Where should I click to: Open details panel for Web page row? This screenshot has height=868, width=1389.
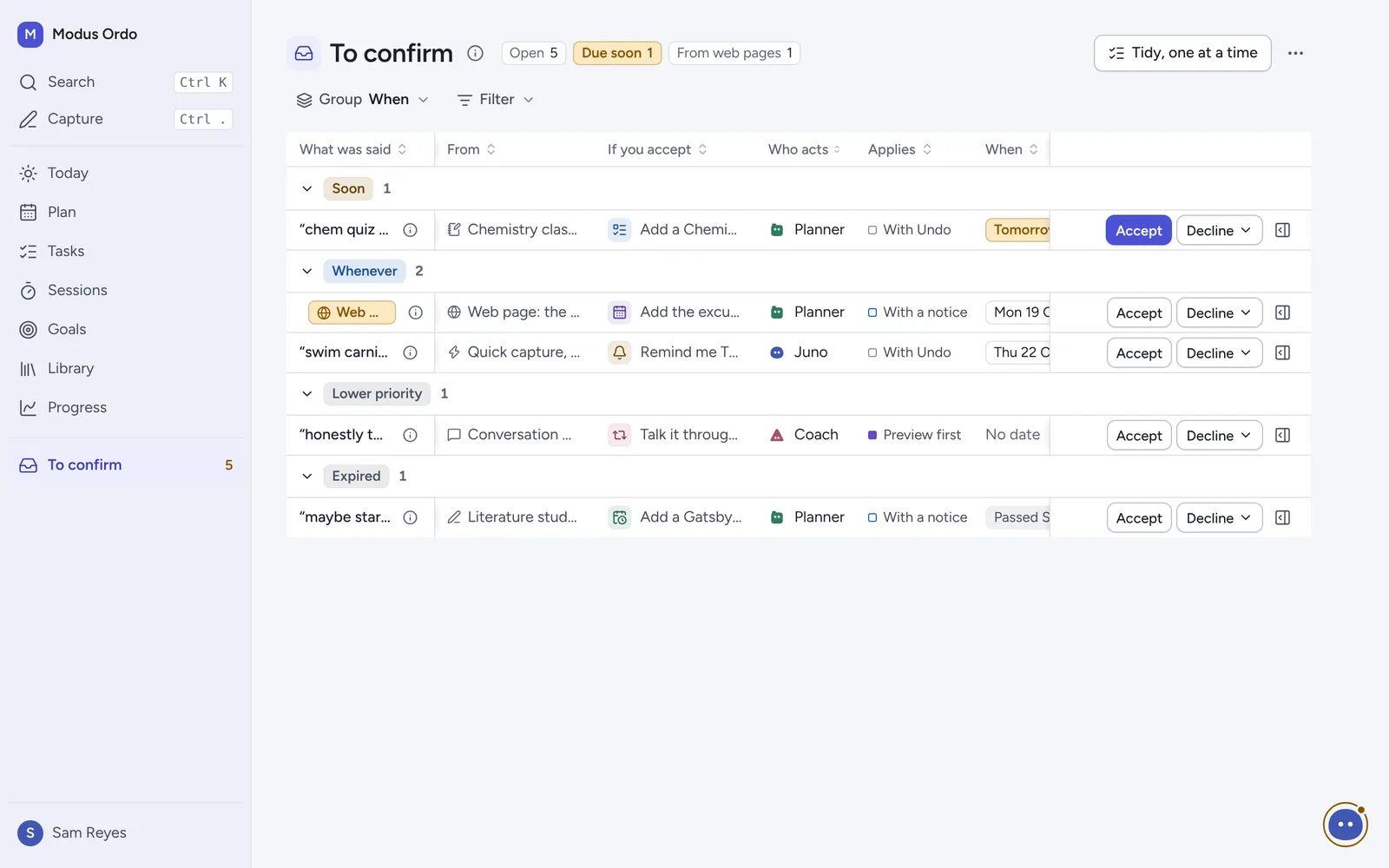1282,312
